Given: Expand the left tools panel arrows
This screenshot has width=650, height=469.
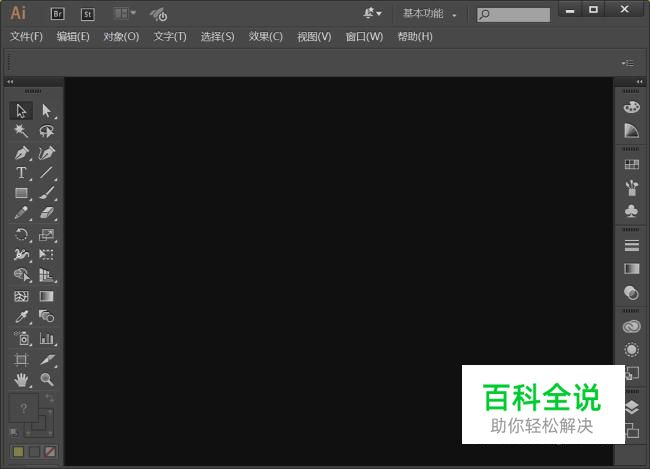Looking at the screenshot, I should (10, 82).
